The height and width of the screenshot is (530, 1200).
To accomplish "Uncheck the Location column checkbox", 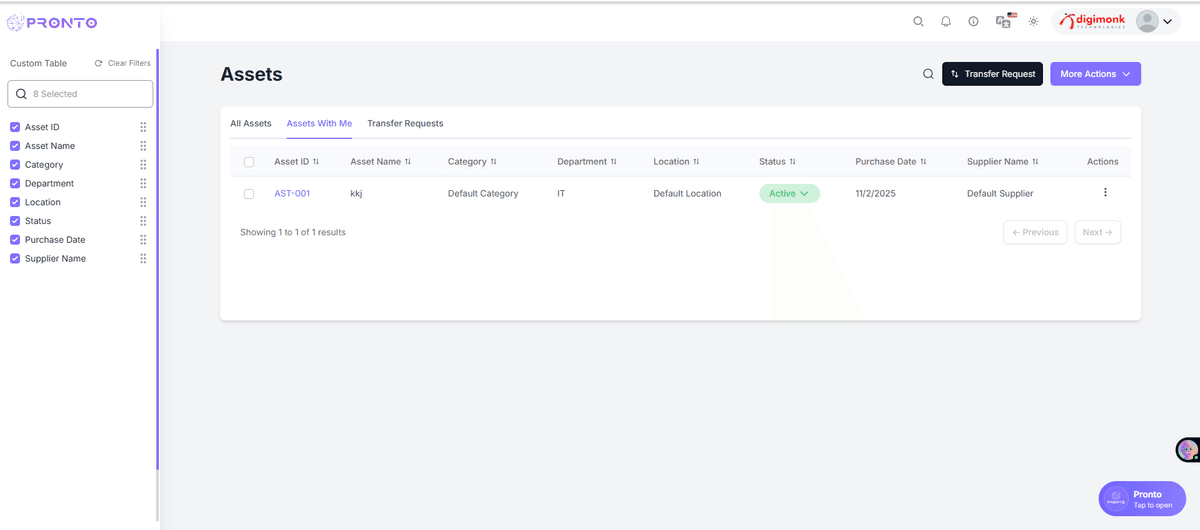I will coord(15,202).
